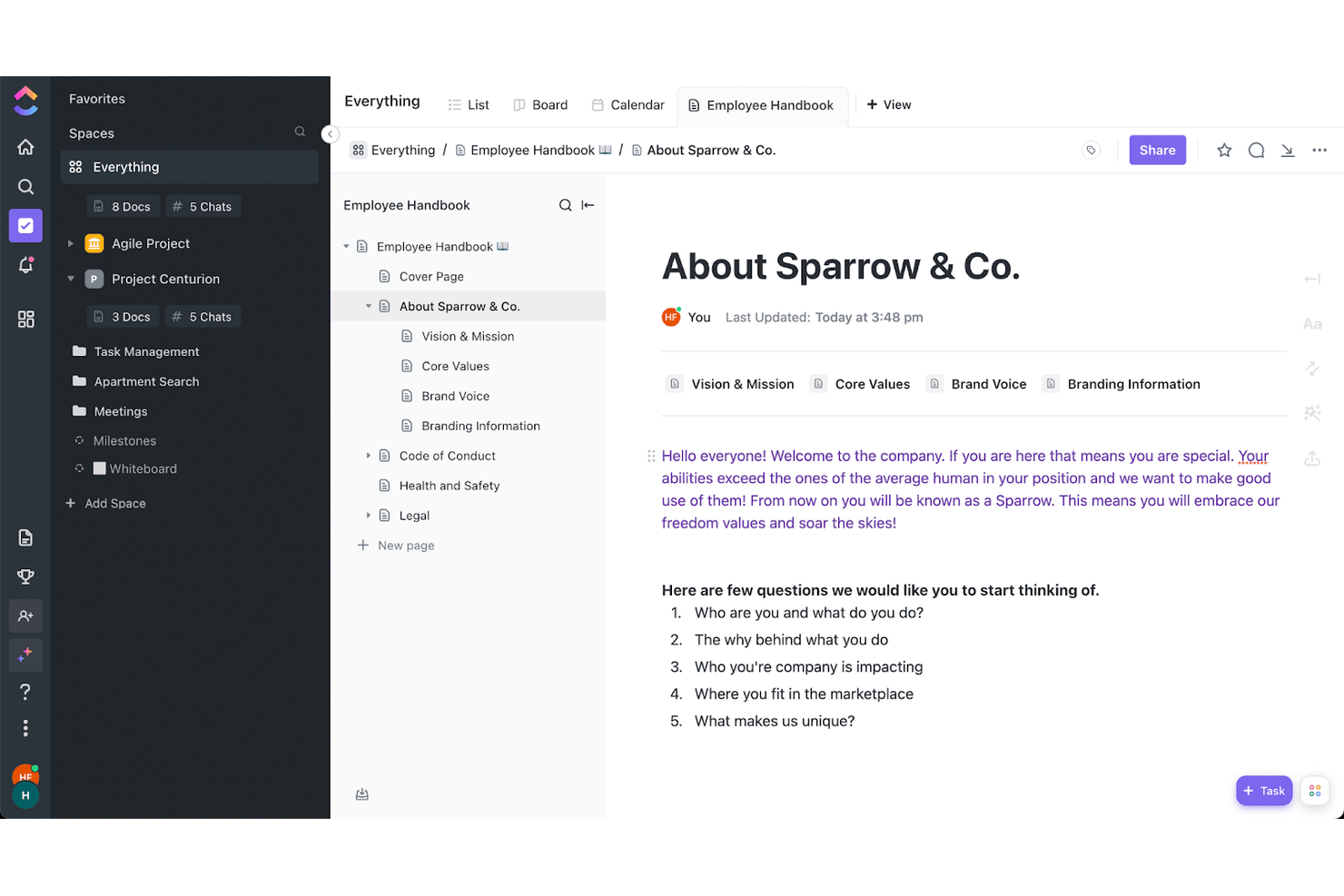This screenshot has height=896, width=1344.
Task: Open the Vision & Mission subpage link
Action: [730, 384]
